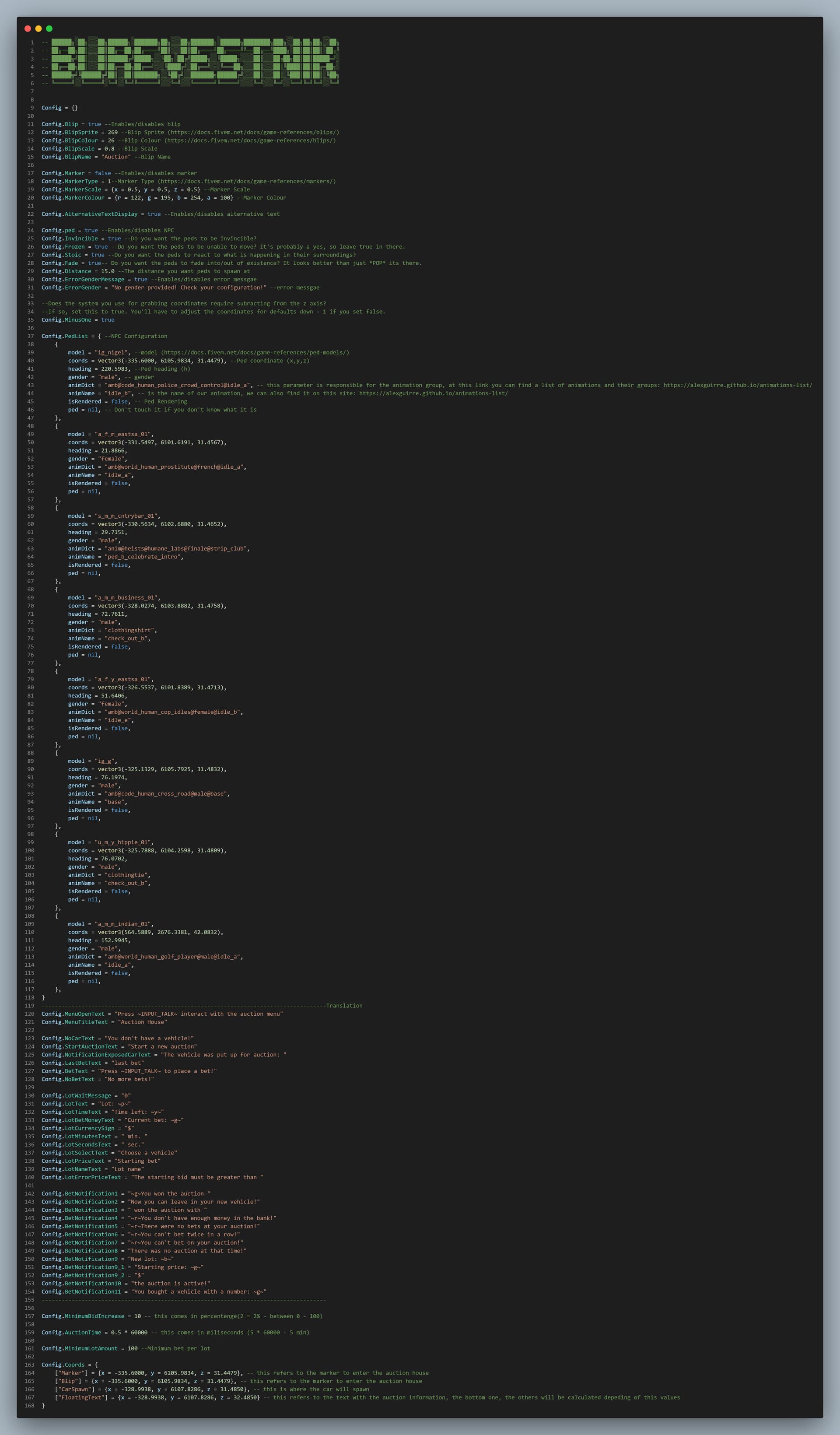Image resolution: width=840 pixels, height=1435 pixels.
Task: Select the "a_f_m_eastsa_01" model string
Action: coord(123,434)
